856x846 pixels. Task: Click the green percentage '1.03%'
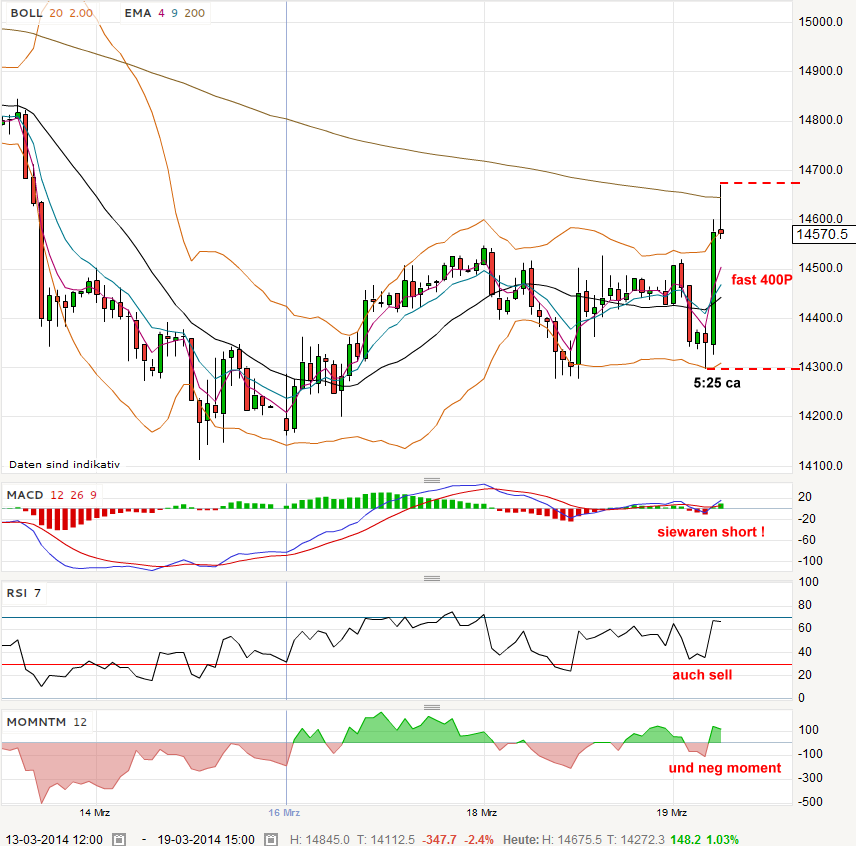tap(722, 839)
